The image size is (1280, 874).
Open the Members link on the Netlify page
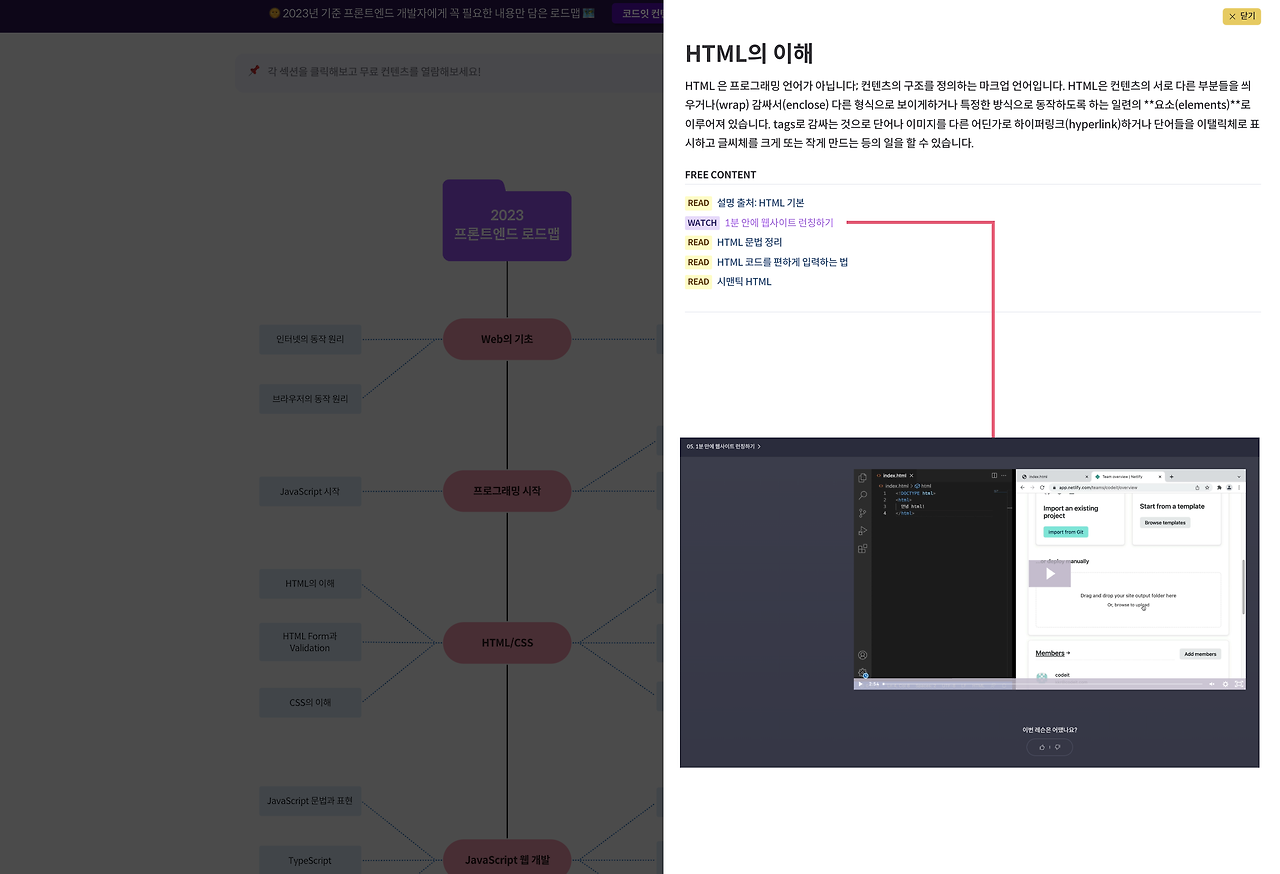click(1050, 653)
